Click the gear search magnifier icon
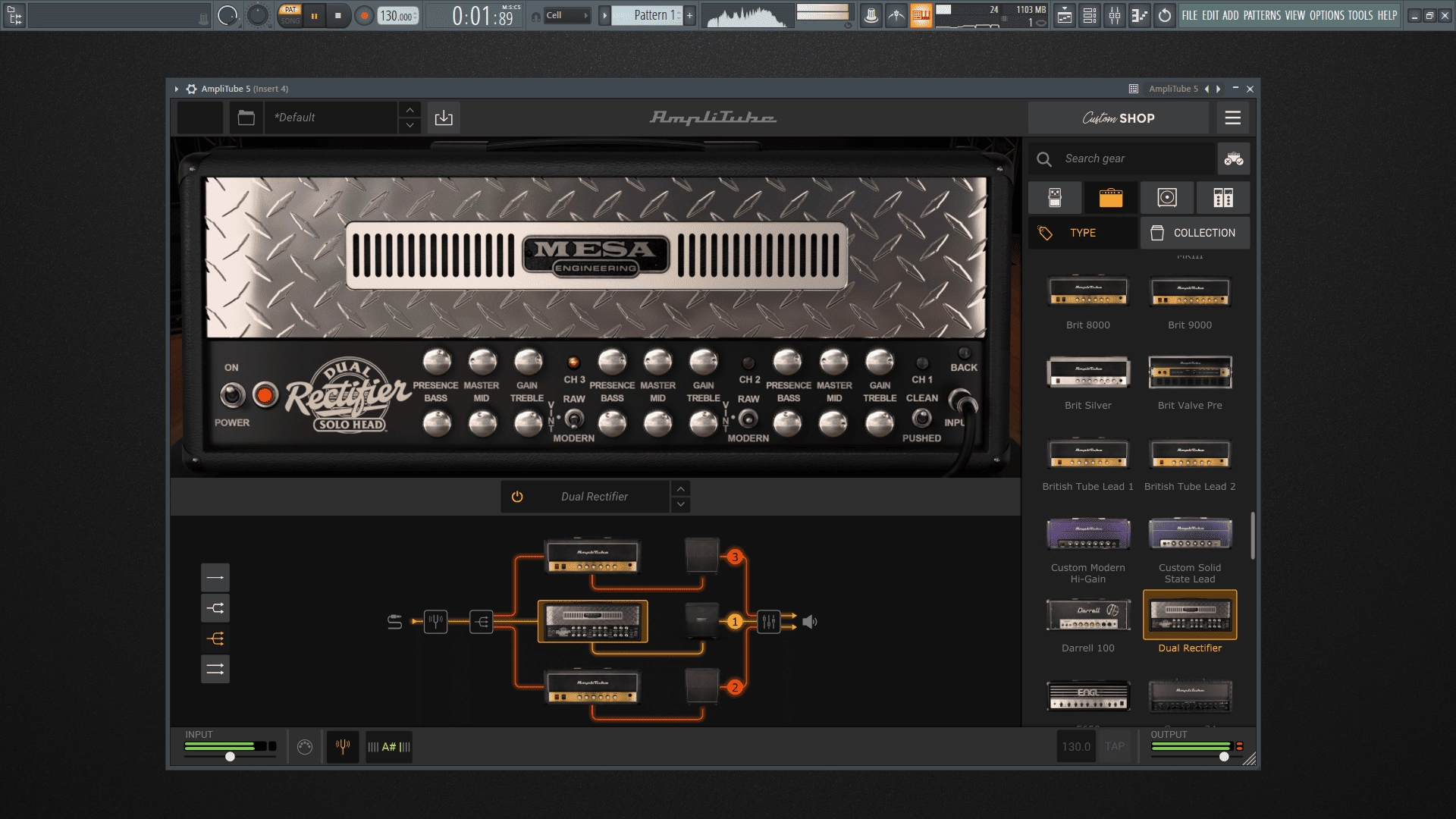1456x819 pixels. pos(1044,159)
